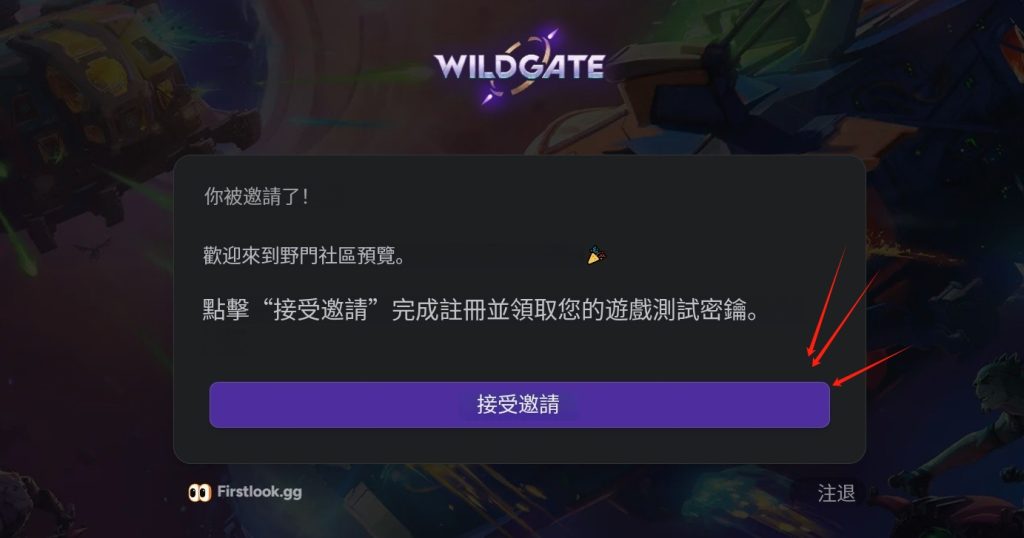Click the Wildgate logo at top
This screenshot has width=1024, height=538.
(519, 65)
